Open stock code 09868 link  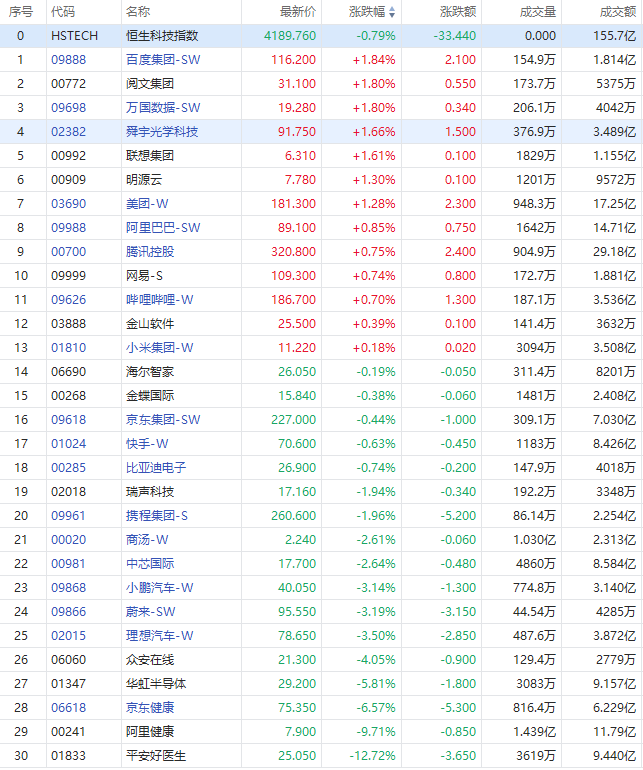pyautogui.click(x=69, y=588)
